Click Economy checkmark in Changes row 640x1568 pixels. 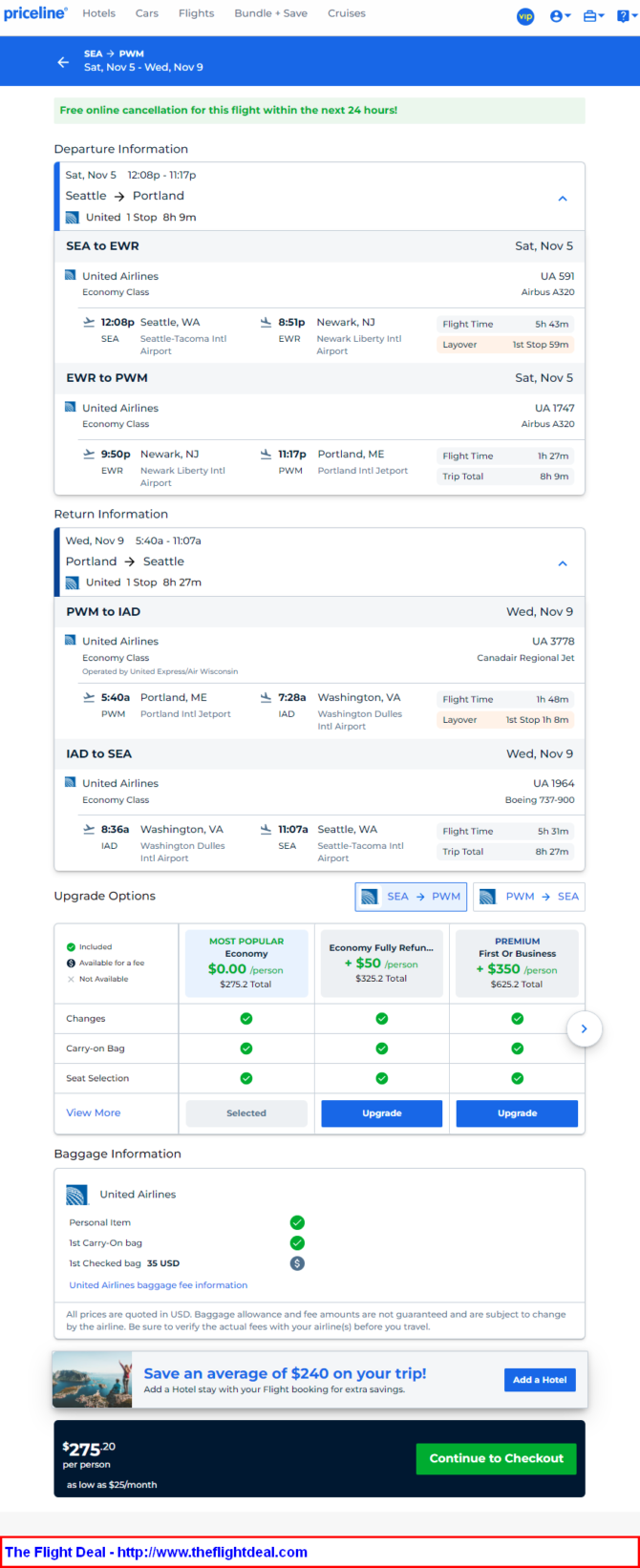(x=246, y=1019)
